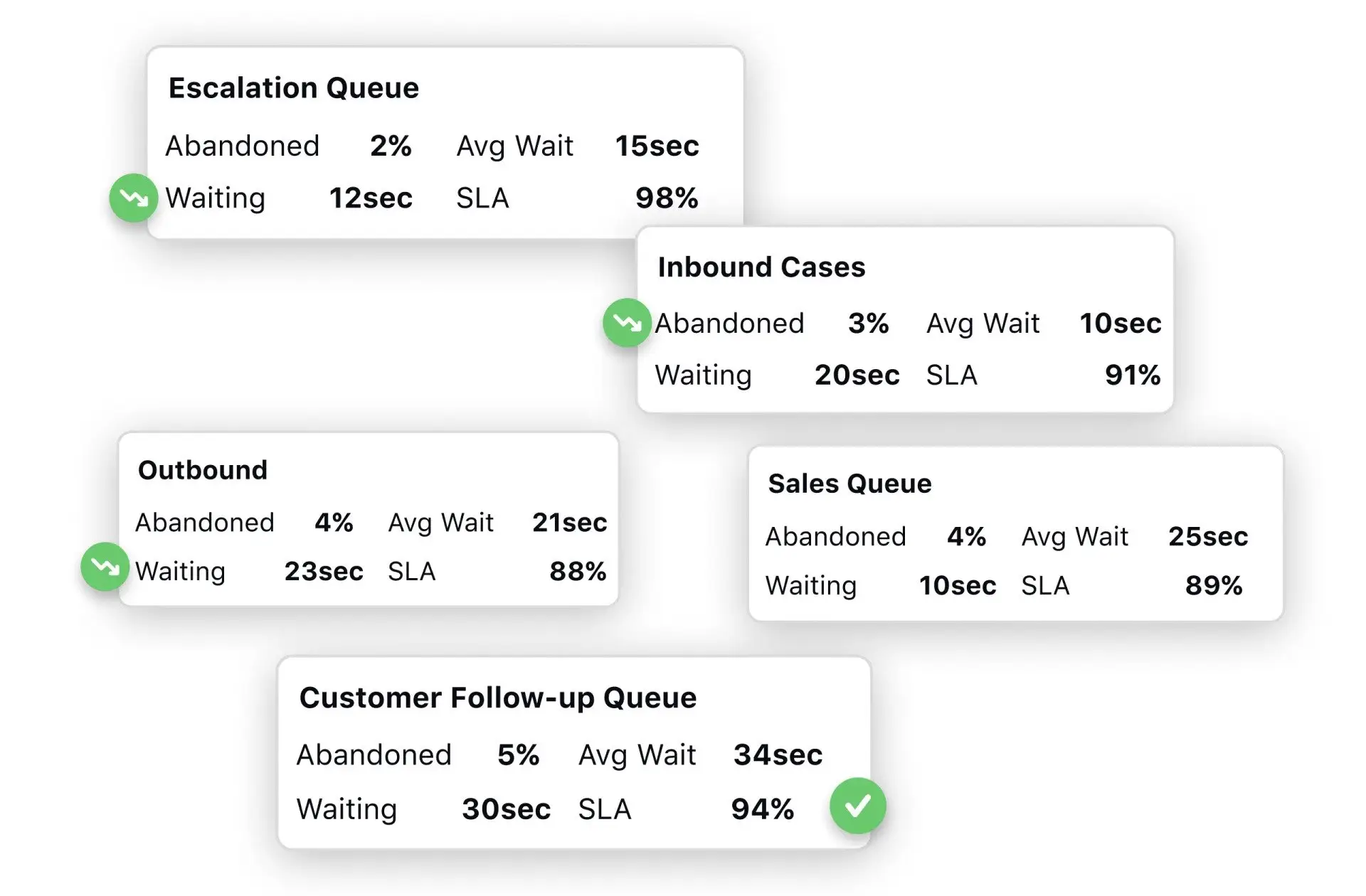Image resolution: width=1366 pixels, height=896 pixels.
Task: Click the trend-down icon on Inbound Cases
Action: [627, 323]
